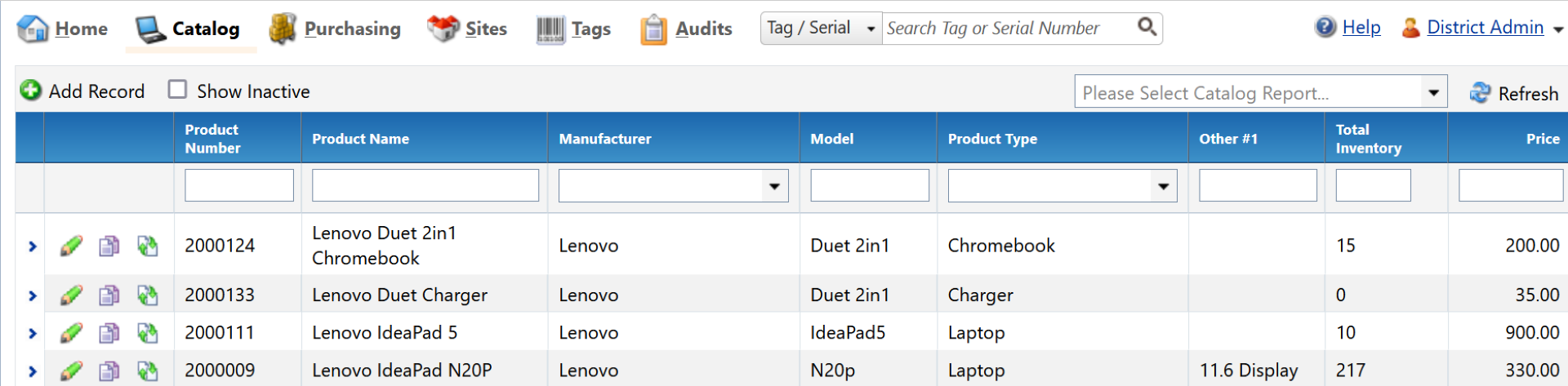1568x386 pixels.
Task: Sort by Manufacturer column header
Action: 604,139
